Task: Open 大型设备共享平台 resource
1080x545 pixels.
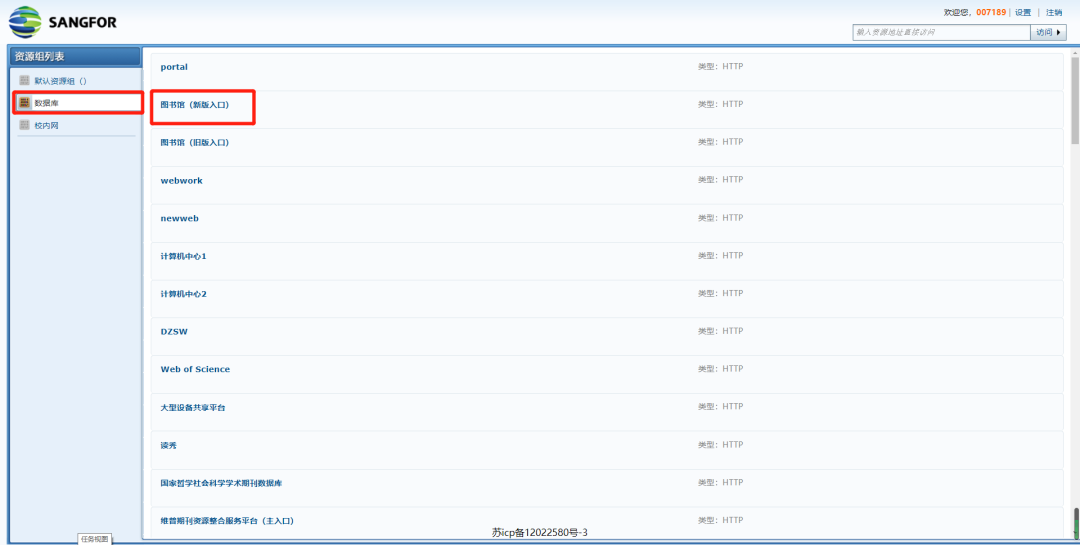Action: 193,408
